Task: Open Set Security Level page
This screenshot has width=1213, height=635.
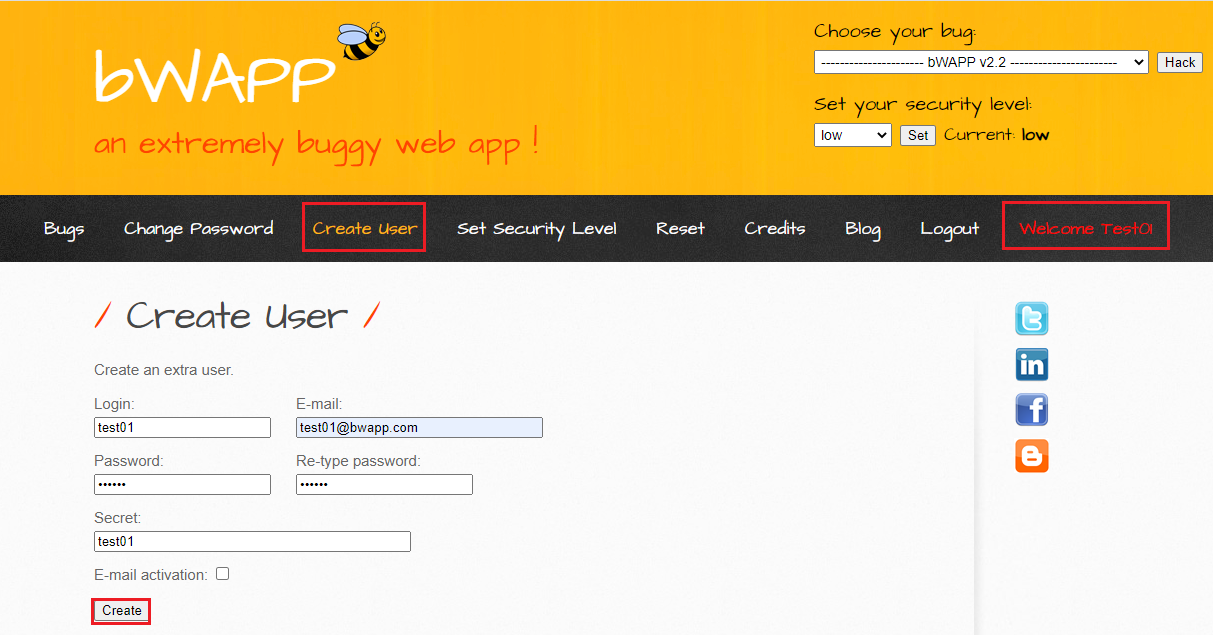Action: pos(537,229)
